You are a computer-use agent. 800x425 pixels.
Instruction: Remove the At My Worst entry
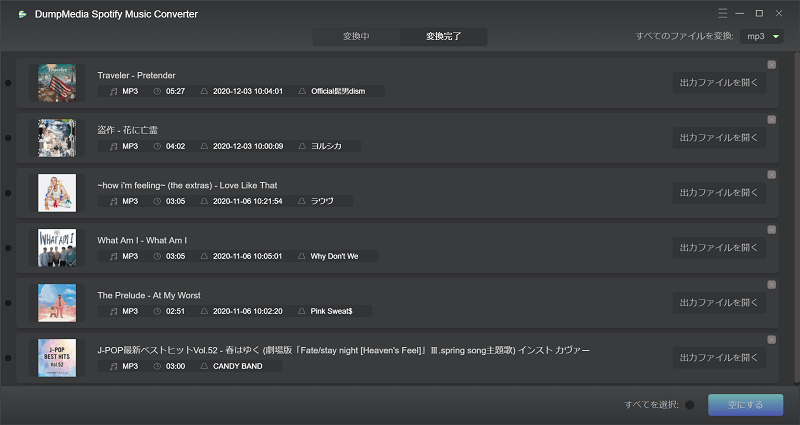[x=771, y=285]
